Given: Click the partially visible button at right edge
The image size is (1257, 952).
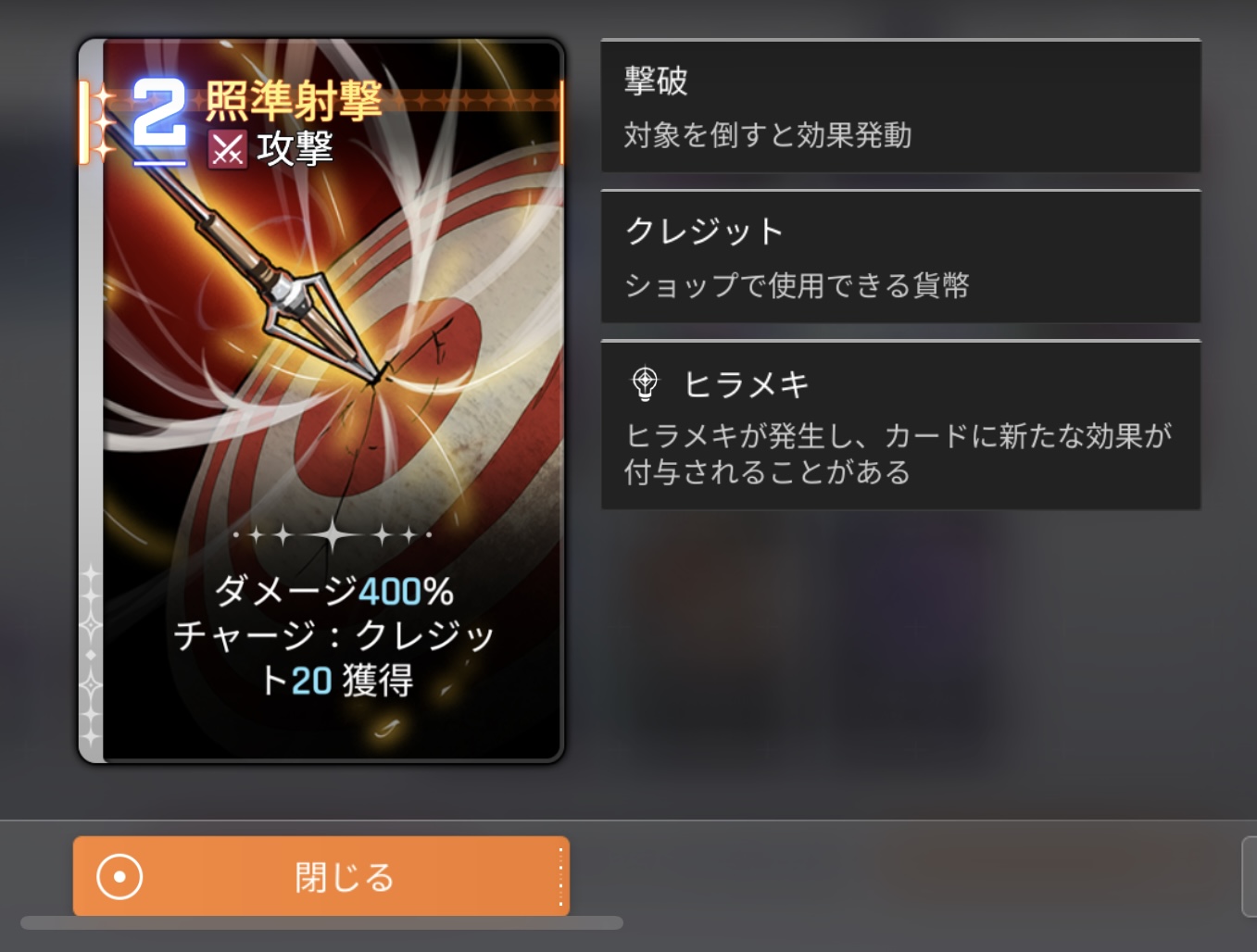Looking at the screenshot, I should pyautogui.click(x=1249, y=876).
